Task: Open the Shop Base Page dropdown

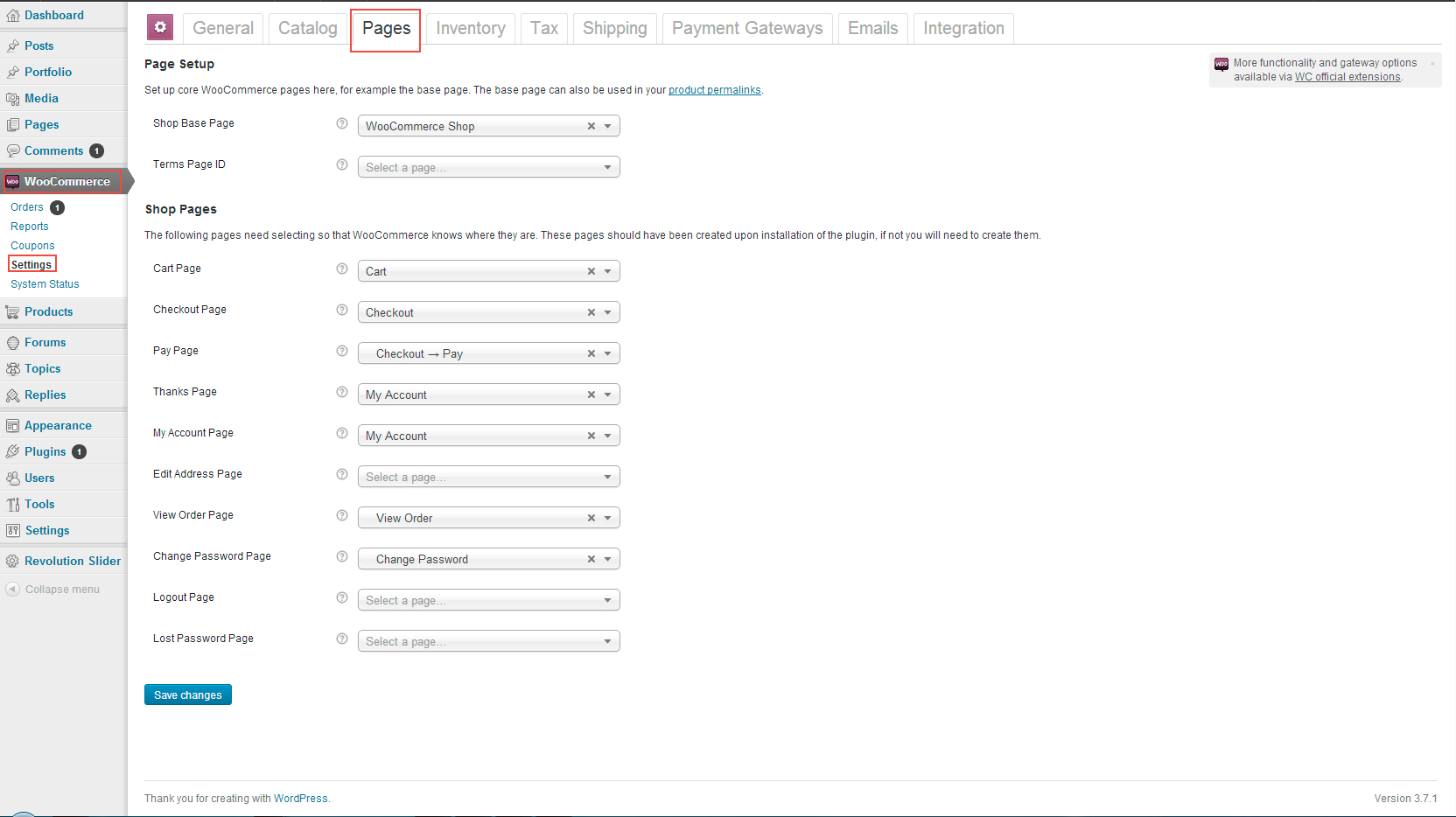Action: click(489, 126)
